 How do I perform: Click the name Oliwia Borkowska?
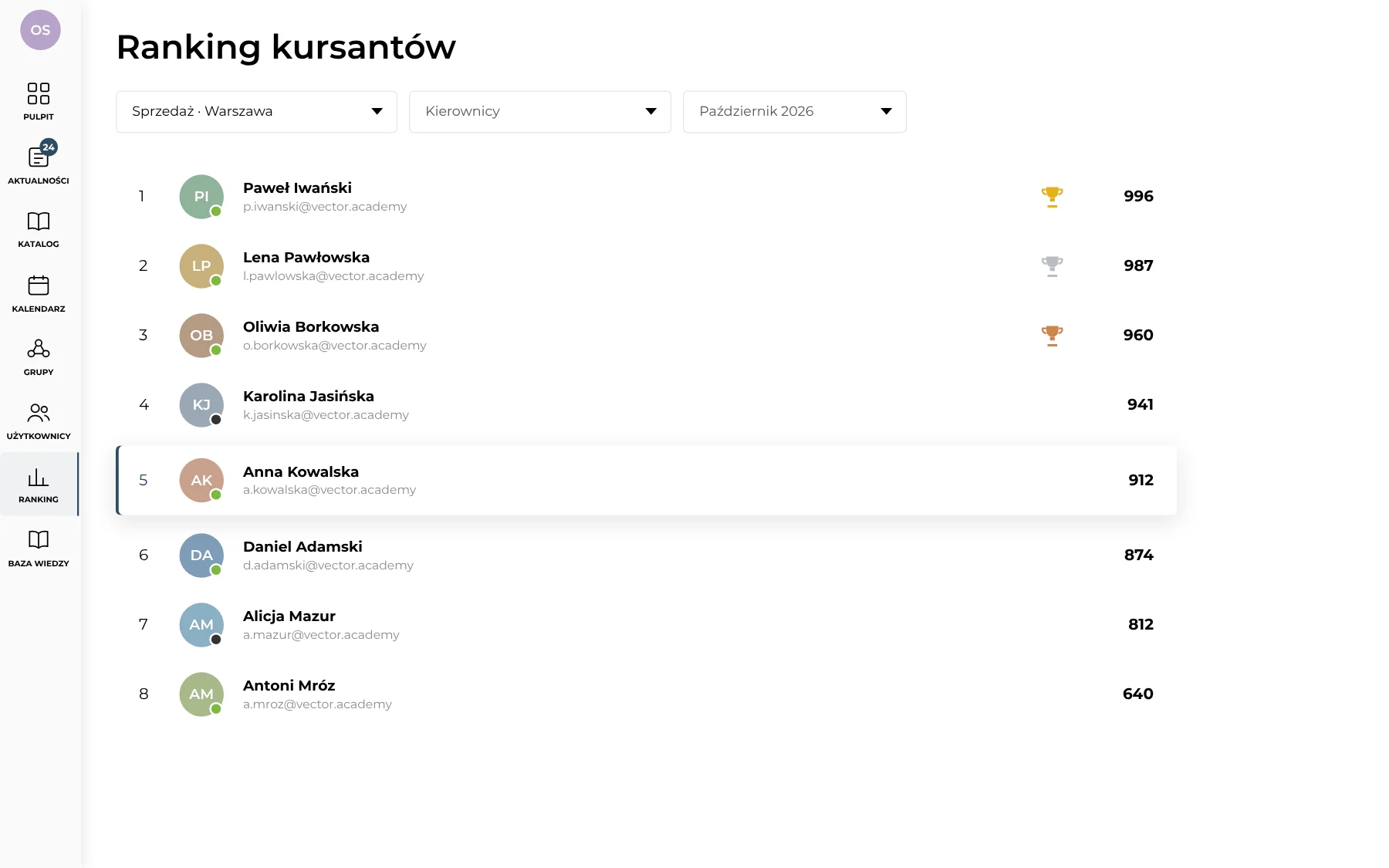tap(311, 327)
